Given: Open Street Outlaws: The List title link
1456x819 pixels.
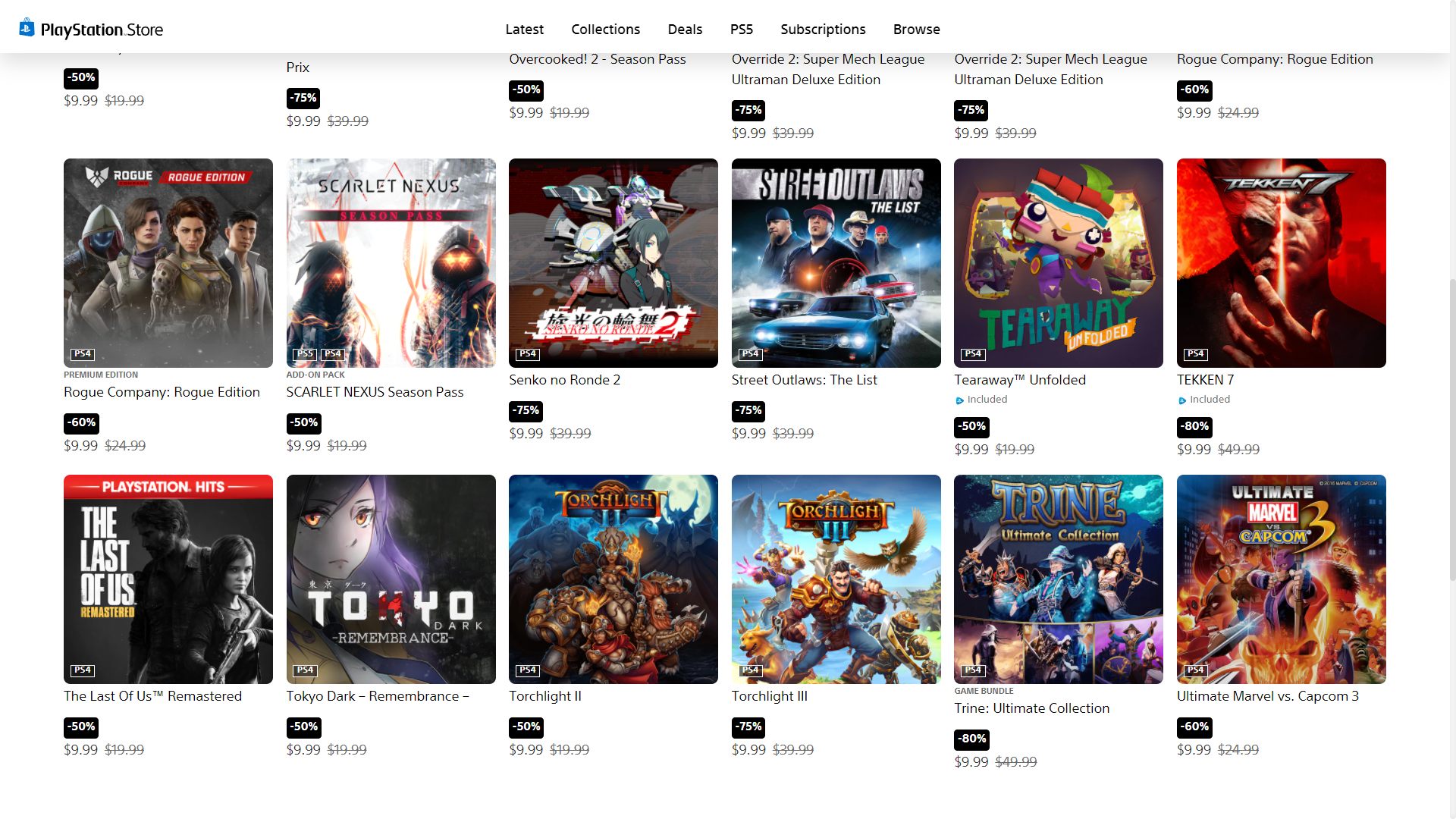Looking at the screenshot, I should click(x=804, y=380).
